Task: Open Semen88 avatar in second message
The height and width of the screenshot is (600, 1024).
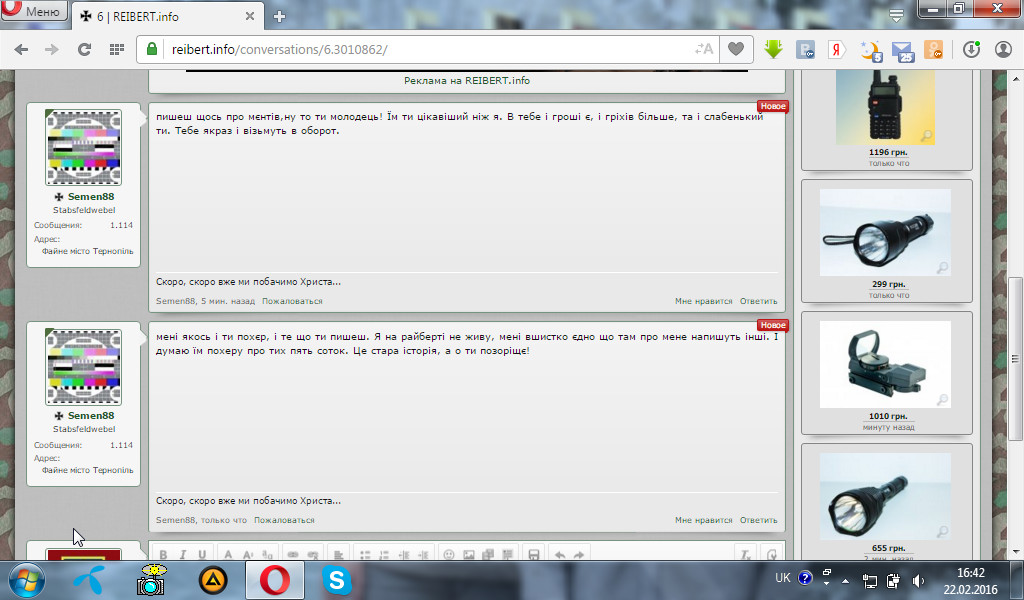Action: pos(84,367)
